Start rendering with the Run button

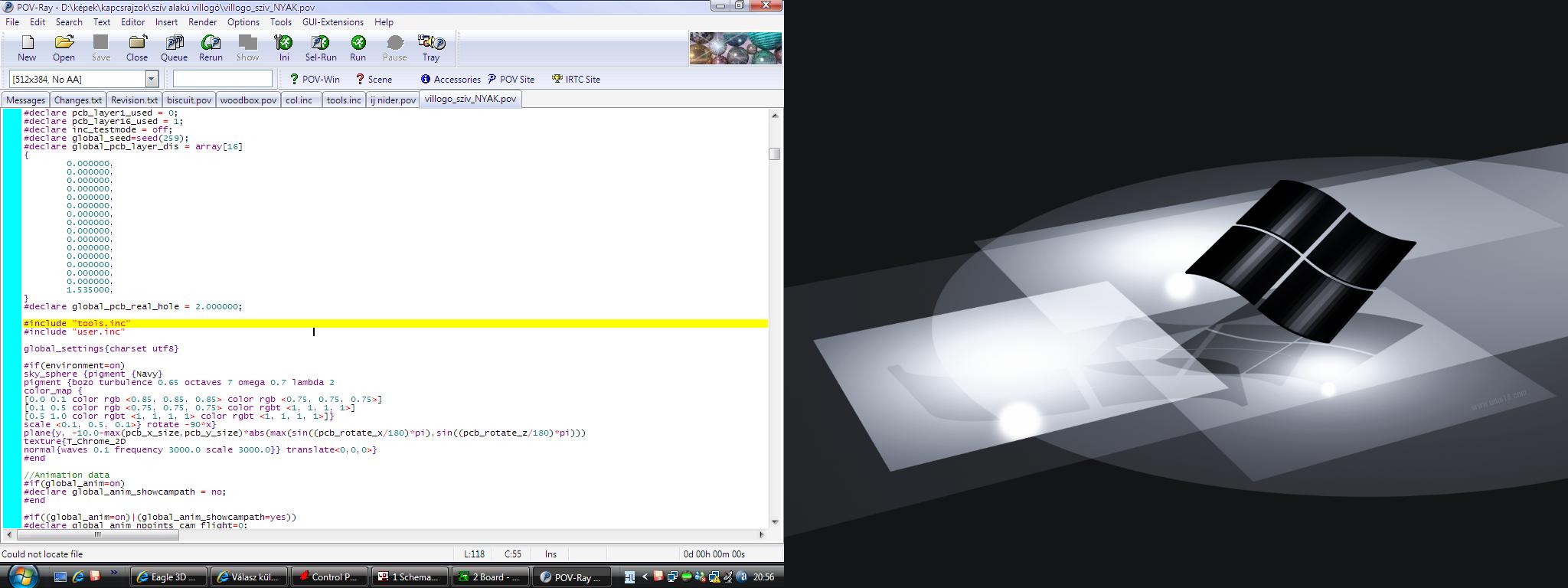coord(358,47)
